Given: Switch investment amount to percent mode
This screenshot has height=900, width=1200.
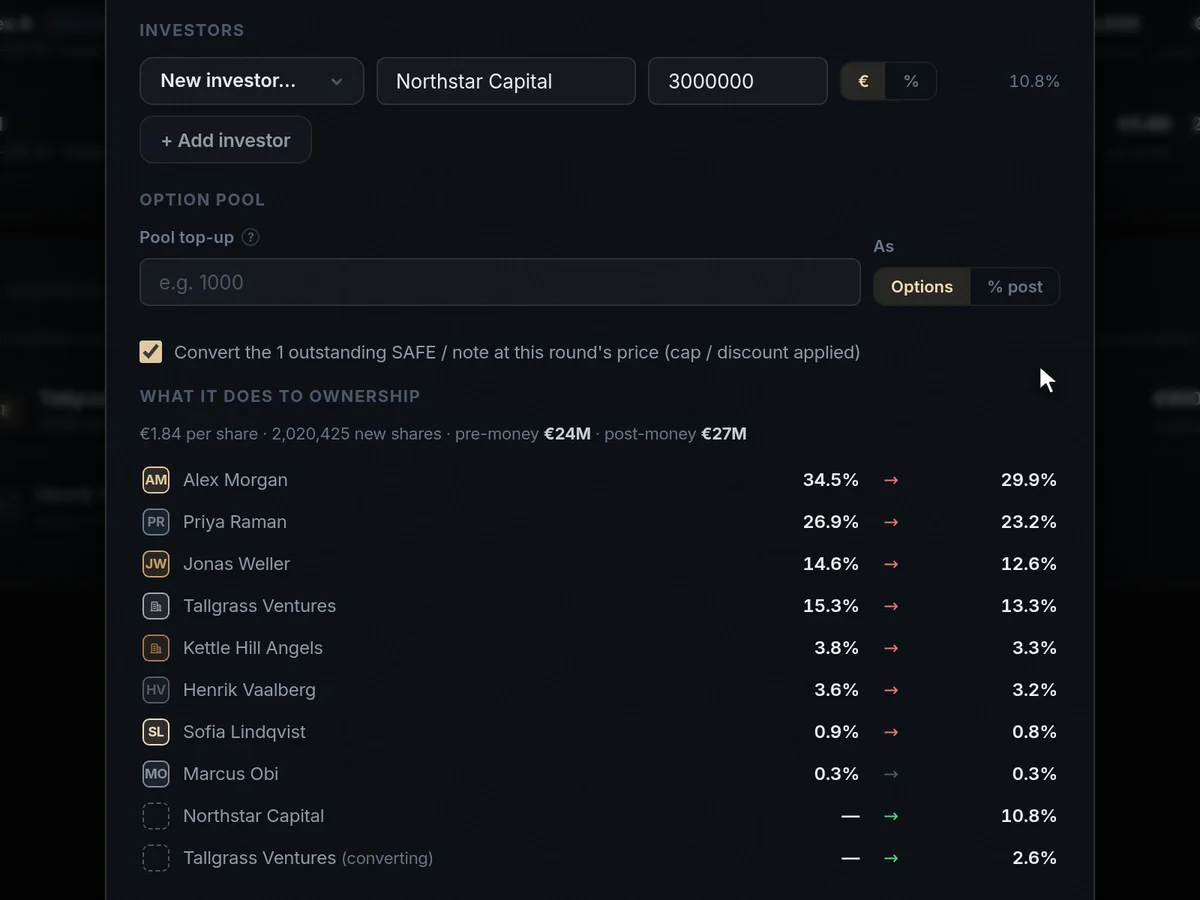Looking at the screenshot, I should pyautogui.click(x=911, y=81).
